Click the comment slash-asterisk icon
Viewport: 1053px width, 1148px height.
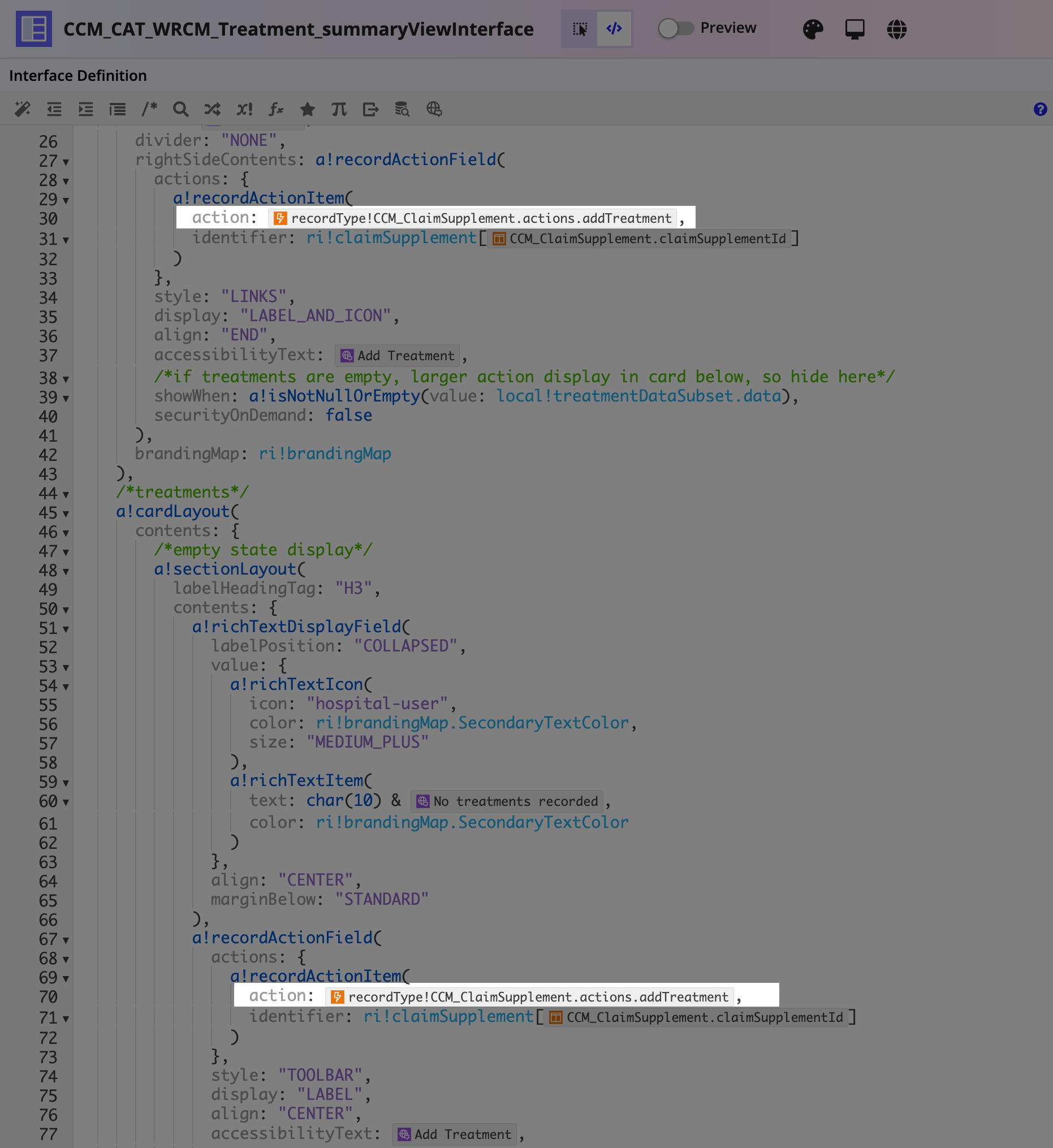tap(149, 109)
